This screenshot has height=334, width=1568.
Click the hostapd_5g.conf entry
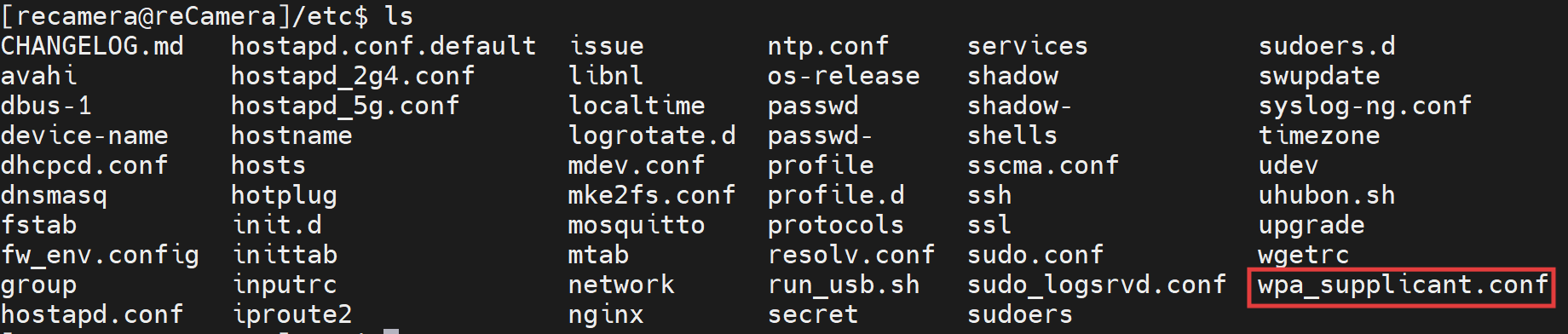[345, 107]
